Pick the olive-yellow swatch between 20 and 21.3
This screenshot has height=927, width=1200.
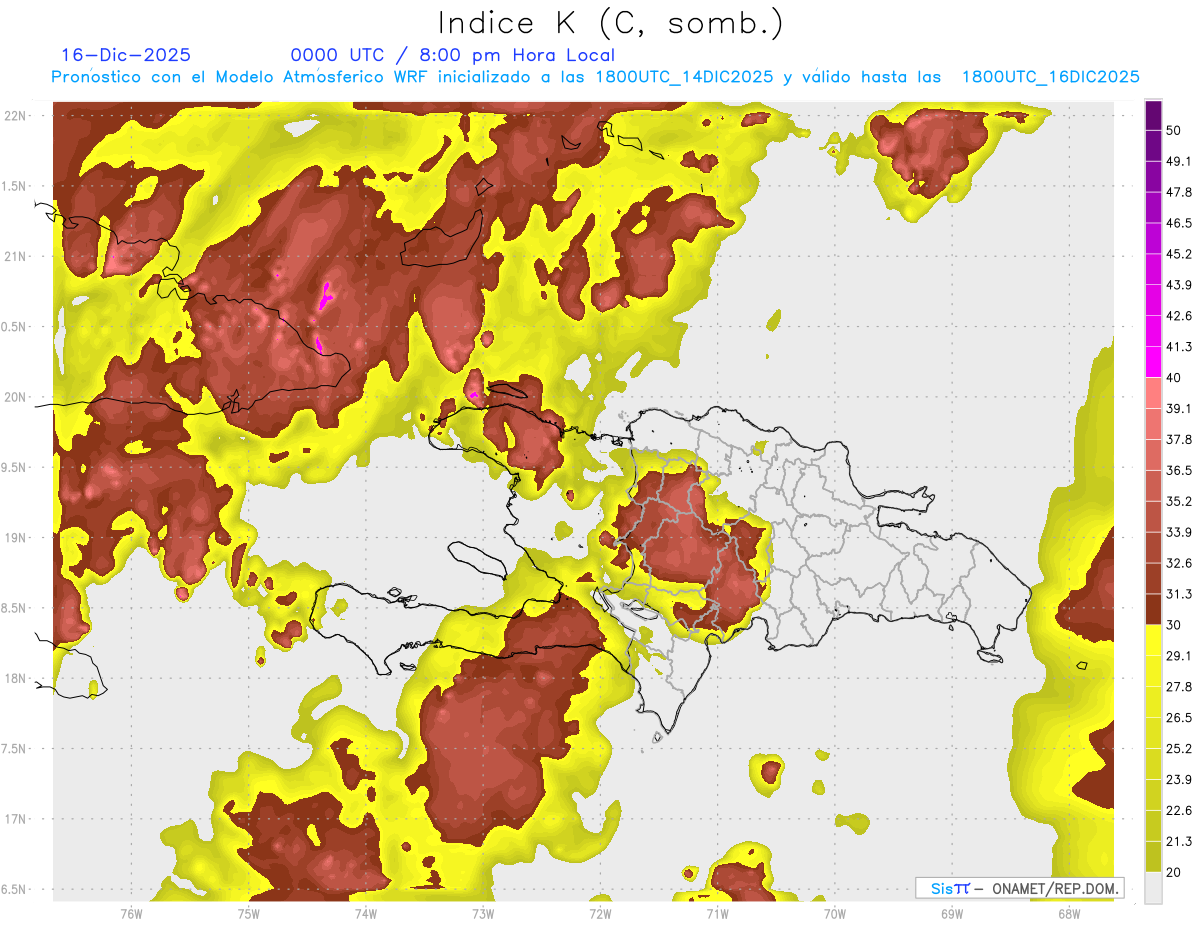click(1153, 856)
